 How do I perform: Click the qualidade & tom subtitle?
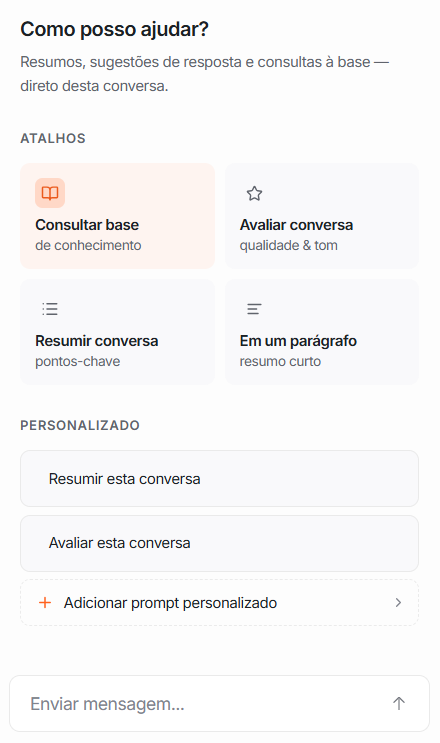click(x=288, y=245)
